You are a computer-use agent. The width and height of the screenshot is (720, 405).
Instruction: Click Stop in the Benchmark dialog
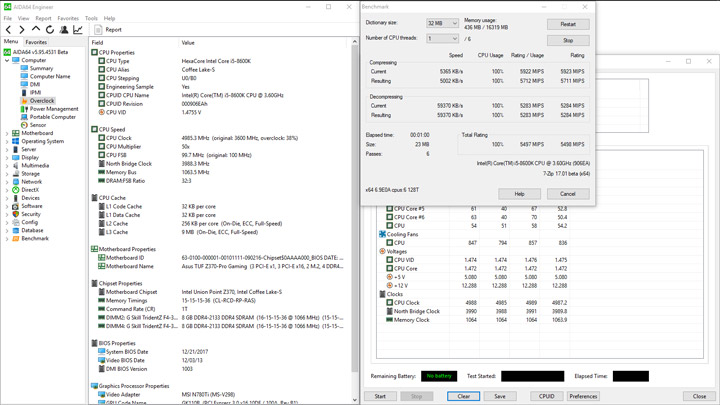click(x=568, y=40)
